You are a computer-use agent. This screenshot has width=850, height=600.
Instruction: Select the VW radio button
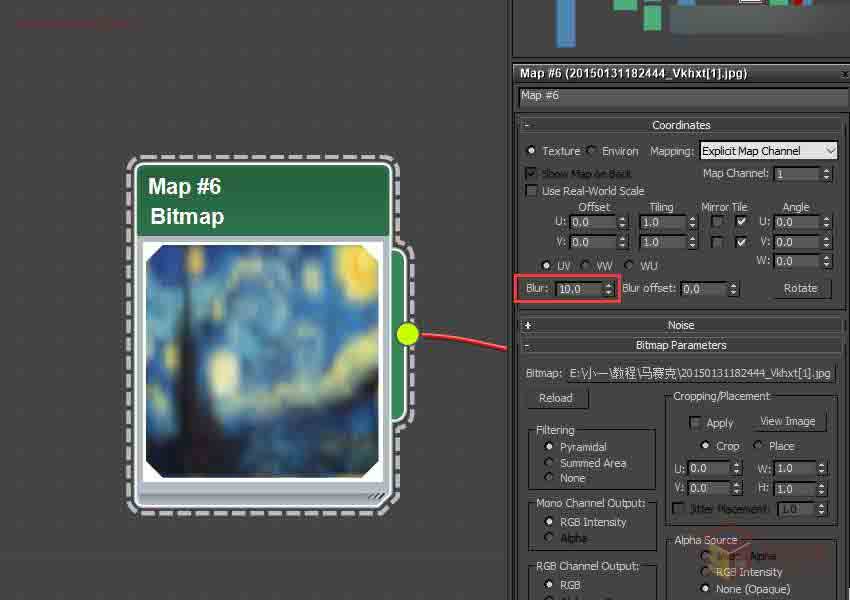click(x=585, y=266)
